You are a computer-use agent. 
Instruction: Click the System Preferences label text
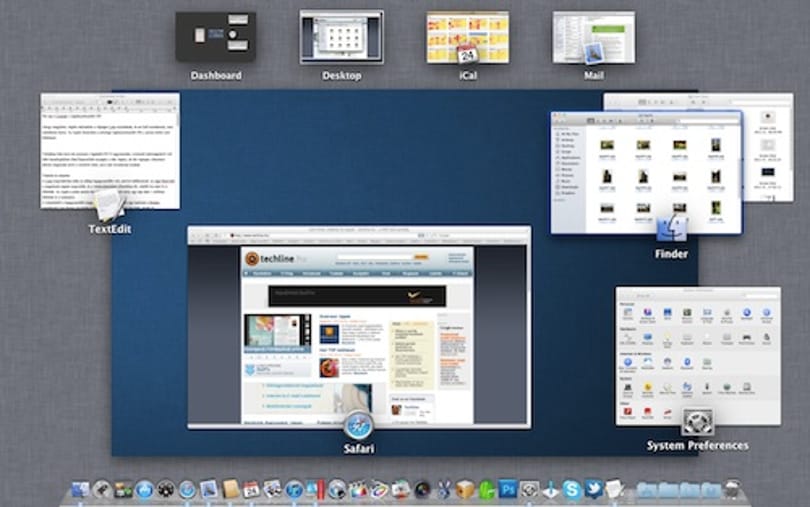coord(698,445)
